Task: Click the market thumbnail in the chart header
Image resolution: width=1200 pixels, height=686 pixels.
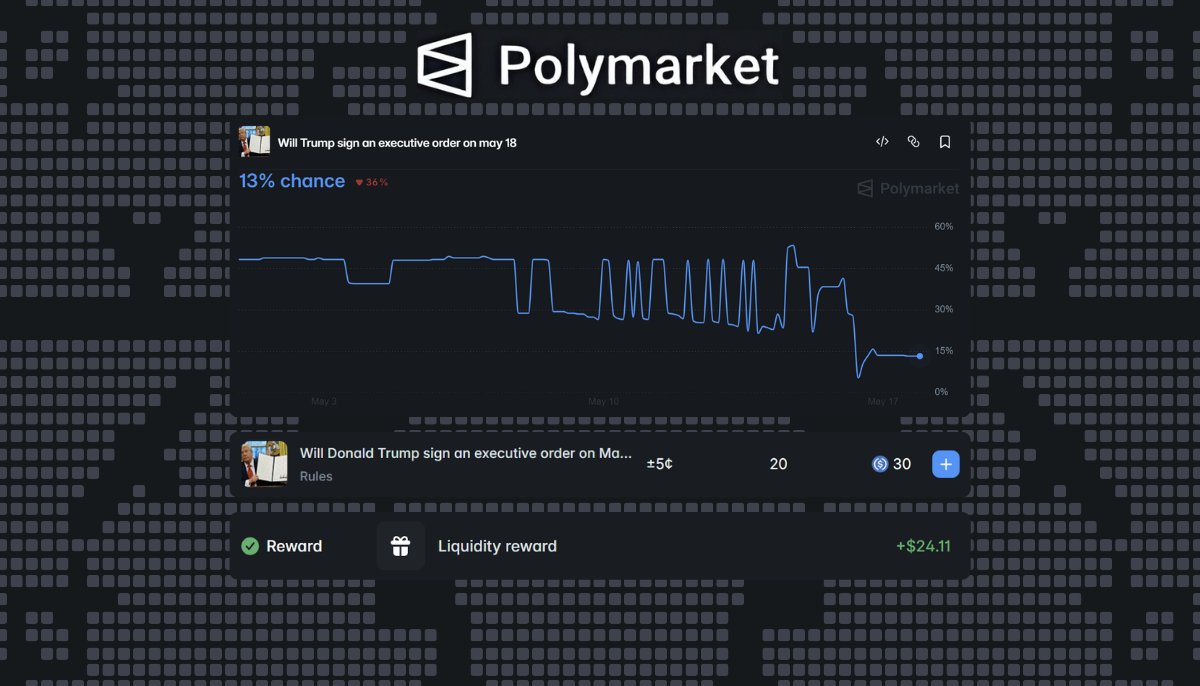Action: (255, 141)
